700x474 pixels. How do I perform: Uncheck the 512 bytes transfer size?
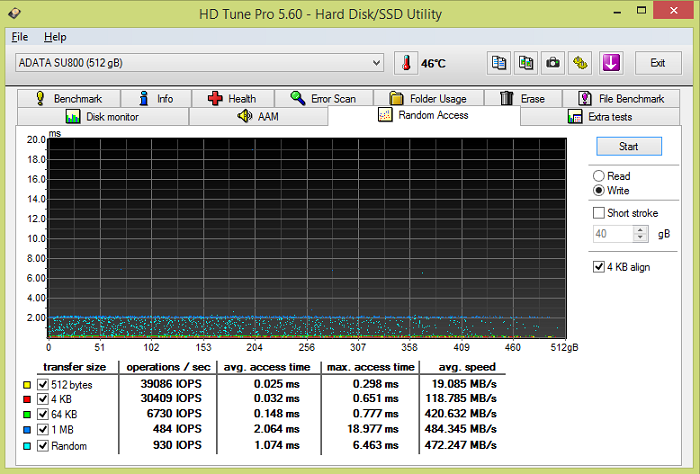pyautogui.click(x=43, y=384)
